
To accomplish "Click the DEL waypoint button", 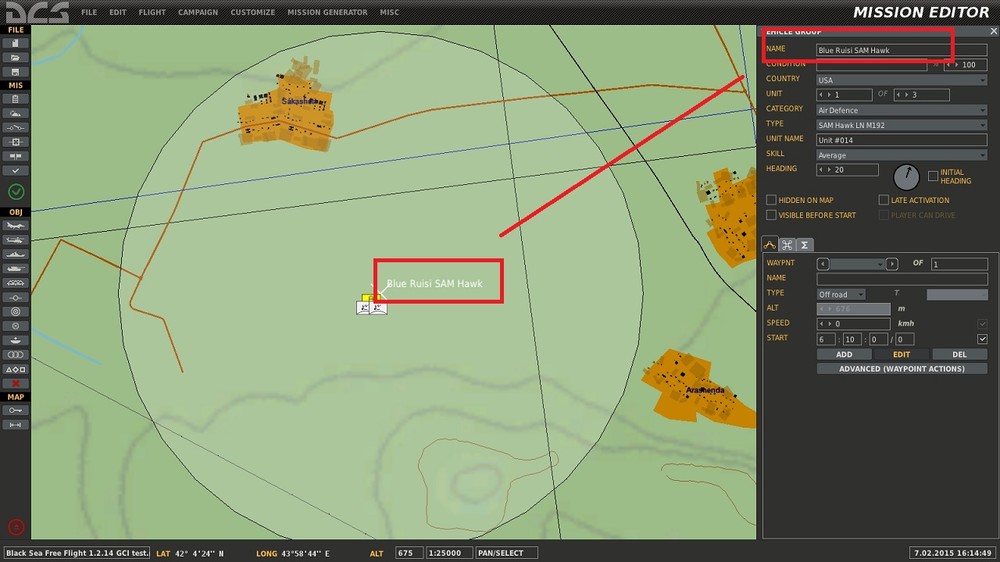I will click(x=959, y=355).
